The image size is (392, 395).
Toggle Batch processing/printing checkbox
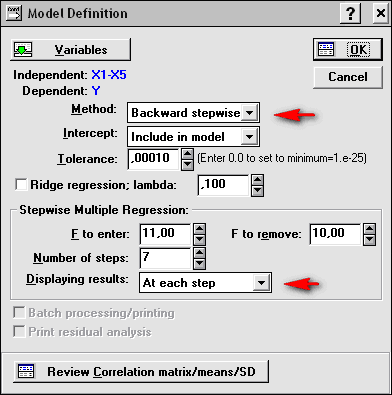coord(19,313)
